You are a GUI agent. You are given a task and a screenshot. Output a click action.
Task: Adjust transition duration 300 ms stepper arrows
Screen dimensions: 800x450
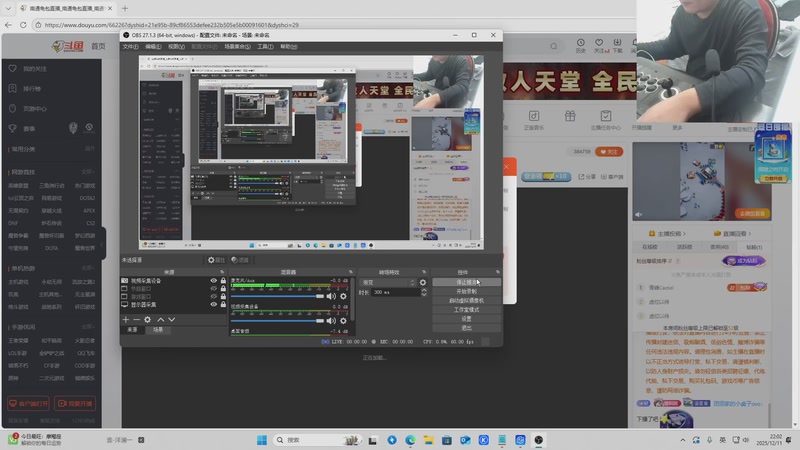tap(423, 292)
